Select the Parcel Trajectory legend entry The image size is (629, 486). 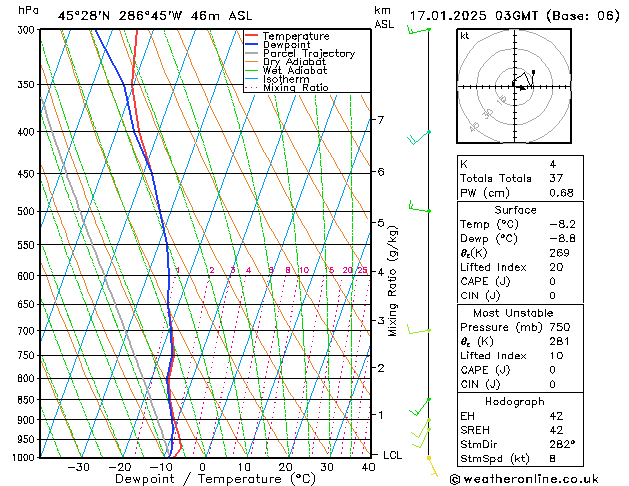308,54
